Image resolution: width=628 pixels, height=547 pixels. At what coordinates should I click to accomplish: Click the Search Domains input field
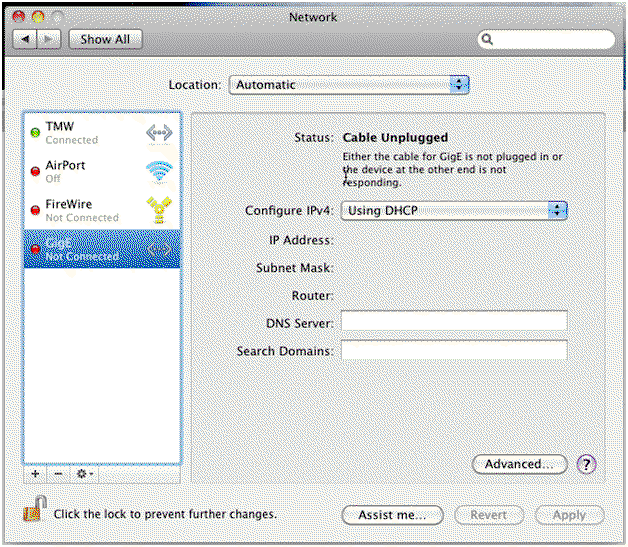[454, 350]
